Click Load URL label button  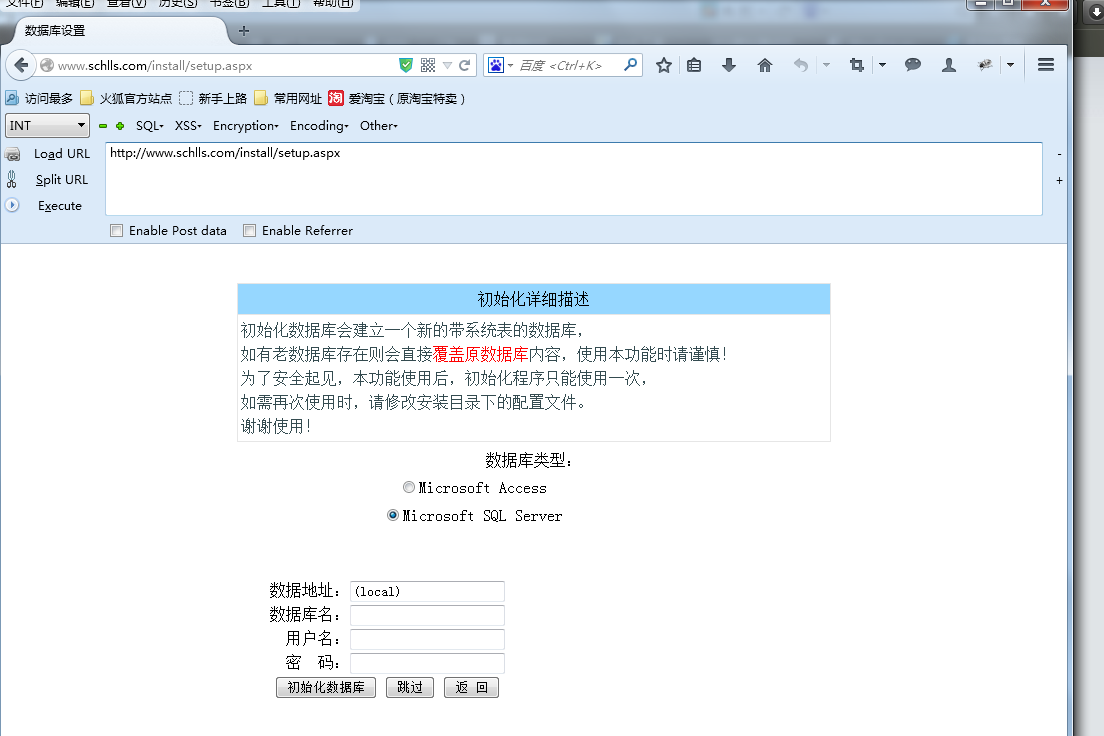[62, 154]
